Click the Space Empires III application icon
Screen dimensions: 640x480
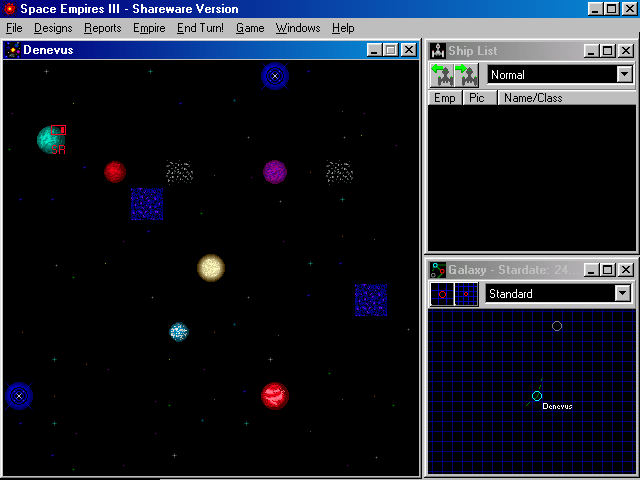9,9
